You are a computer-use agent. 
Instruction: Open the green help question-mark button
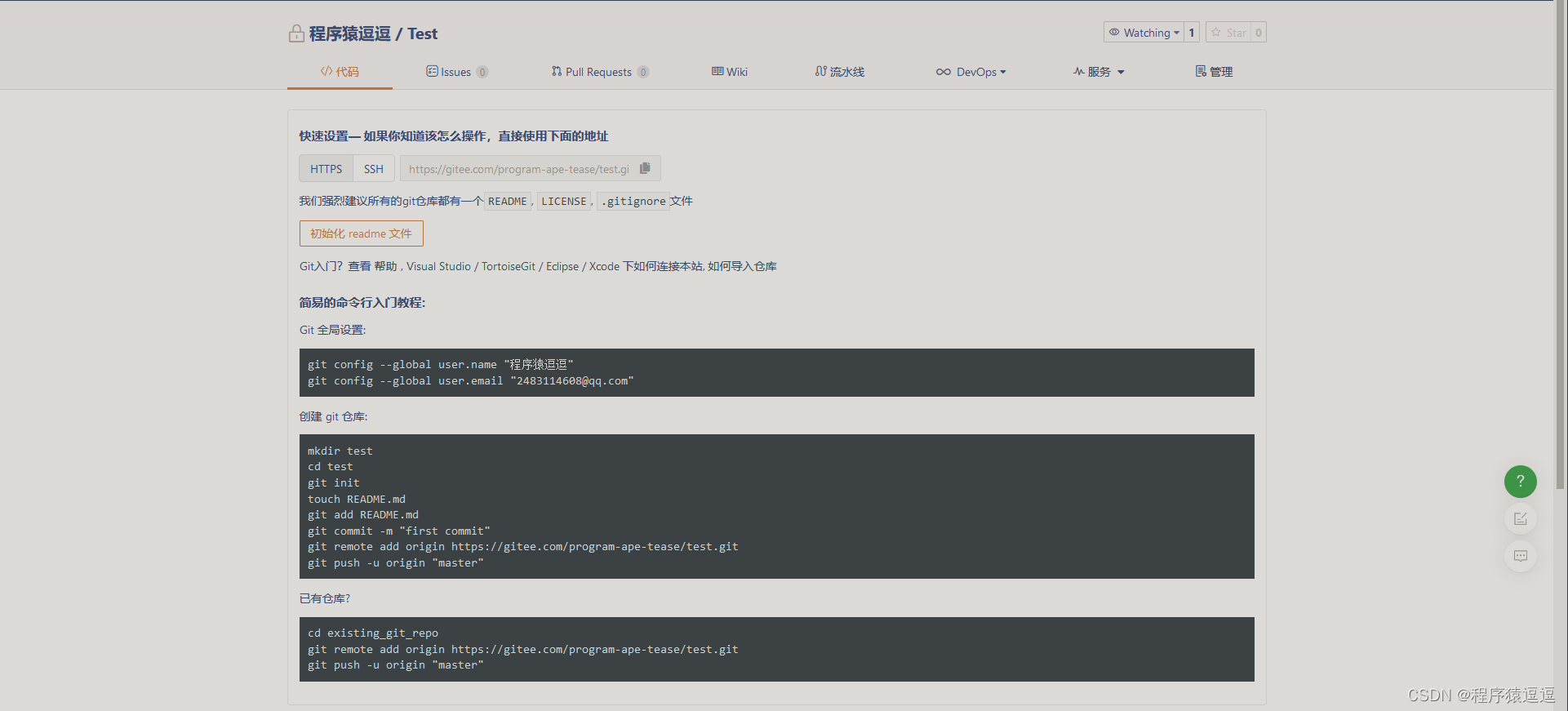pyautogui.click(x=1520, y=482)
